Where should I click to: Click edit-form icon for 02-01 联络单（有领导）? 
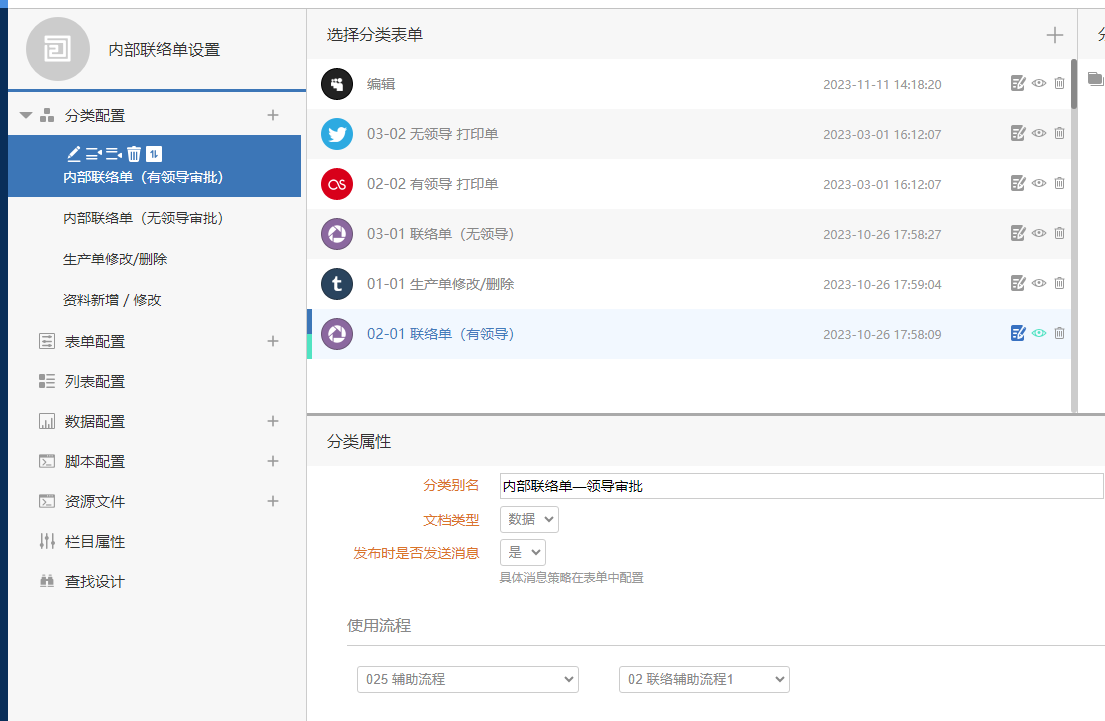point(1018,333)
